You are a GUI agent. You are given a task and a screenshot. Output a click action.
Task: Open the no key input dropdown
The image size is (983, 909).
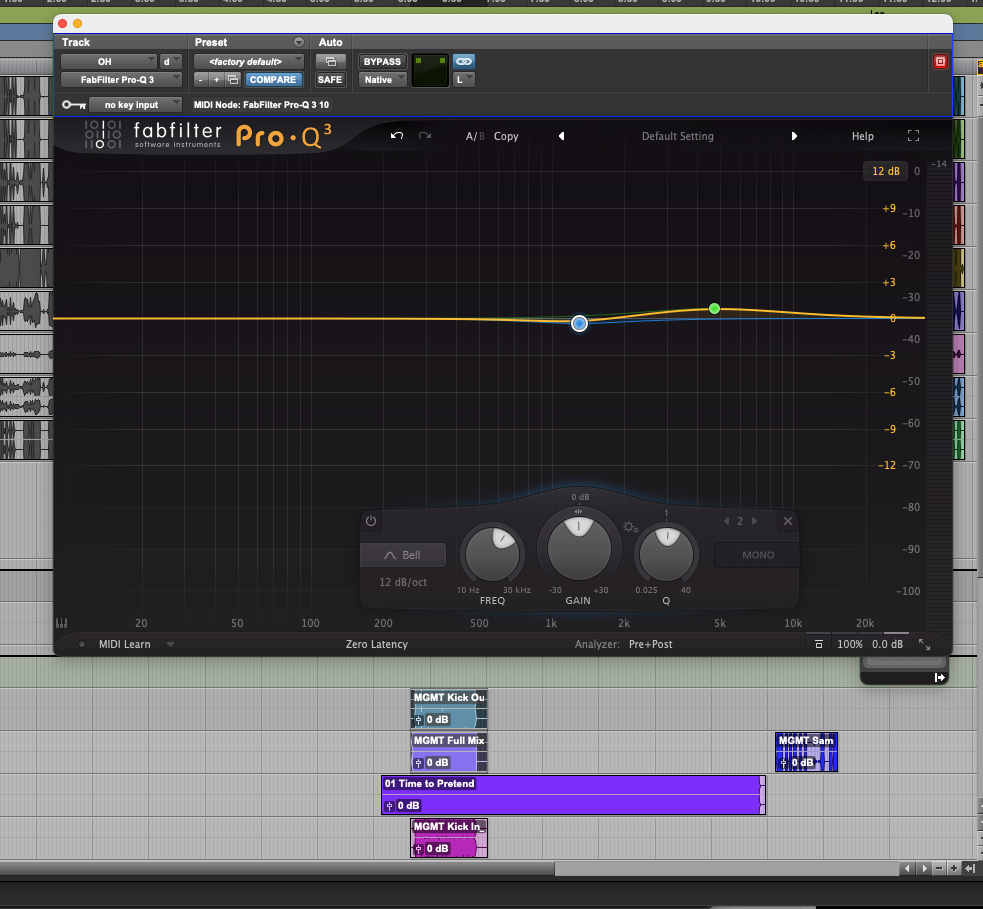coord(135,105)
